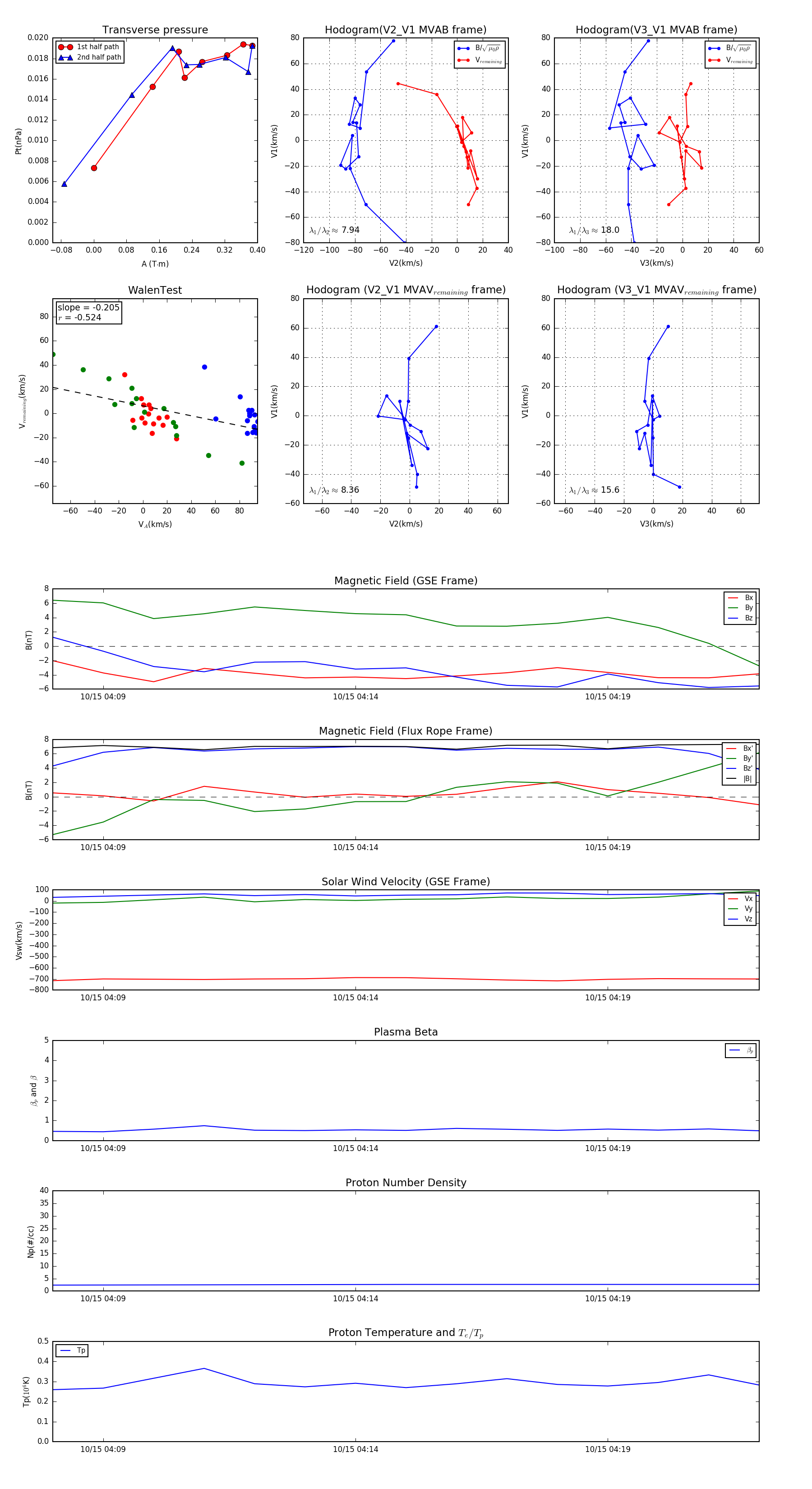Click the λ1/λ3 ≈ 15.6 label
The width and height of the screenshot is (812, 1489).
pos(594,490)
